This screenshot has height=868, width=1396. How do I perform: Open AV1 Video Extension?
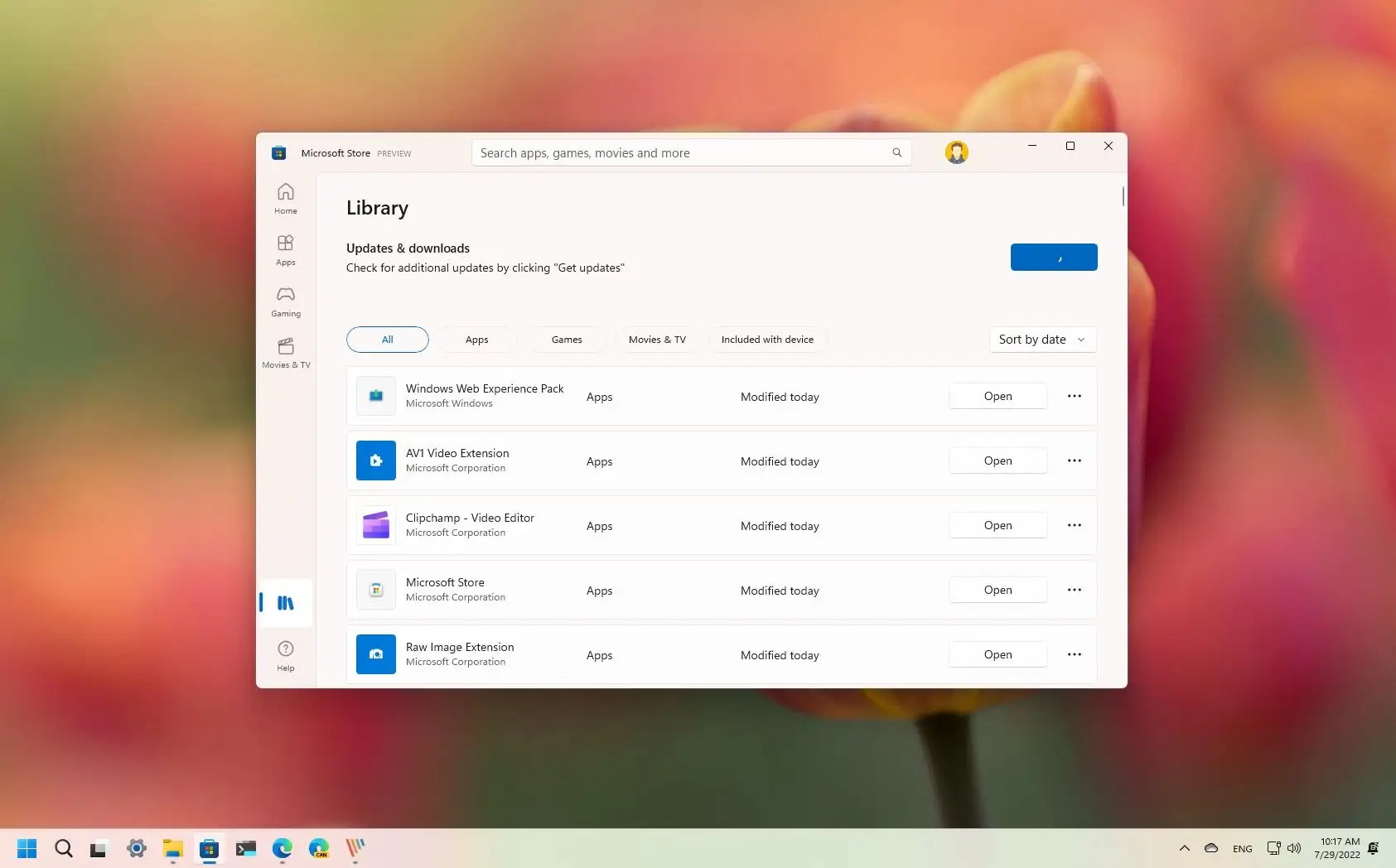pos(998,461)
